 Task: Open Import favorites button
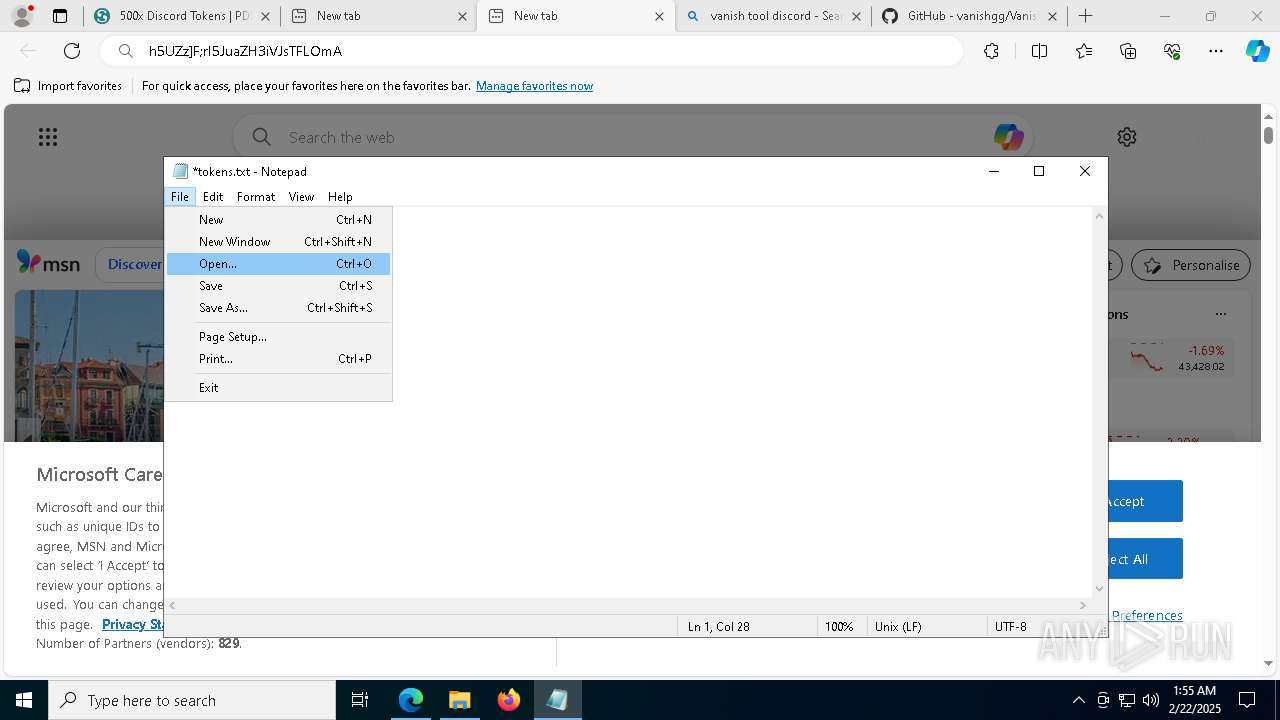pyautogui.click(x=68, y=86)
